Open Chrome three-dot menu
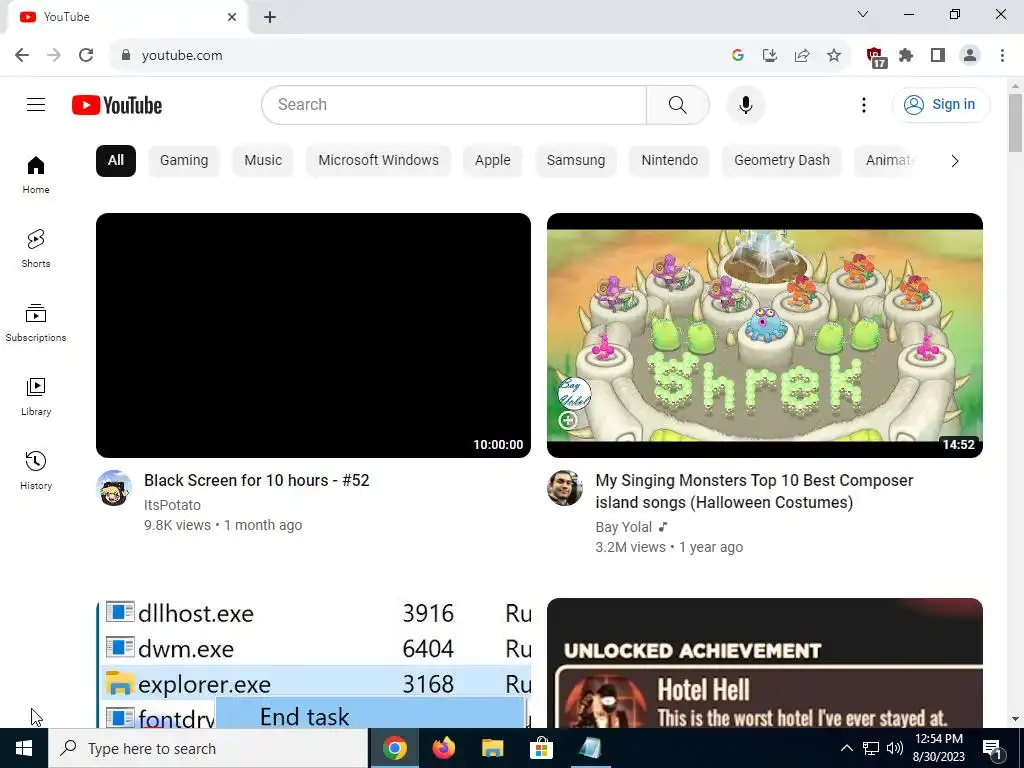This screenshot has height=768, width=1024. [x=1002, y=56]
